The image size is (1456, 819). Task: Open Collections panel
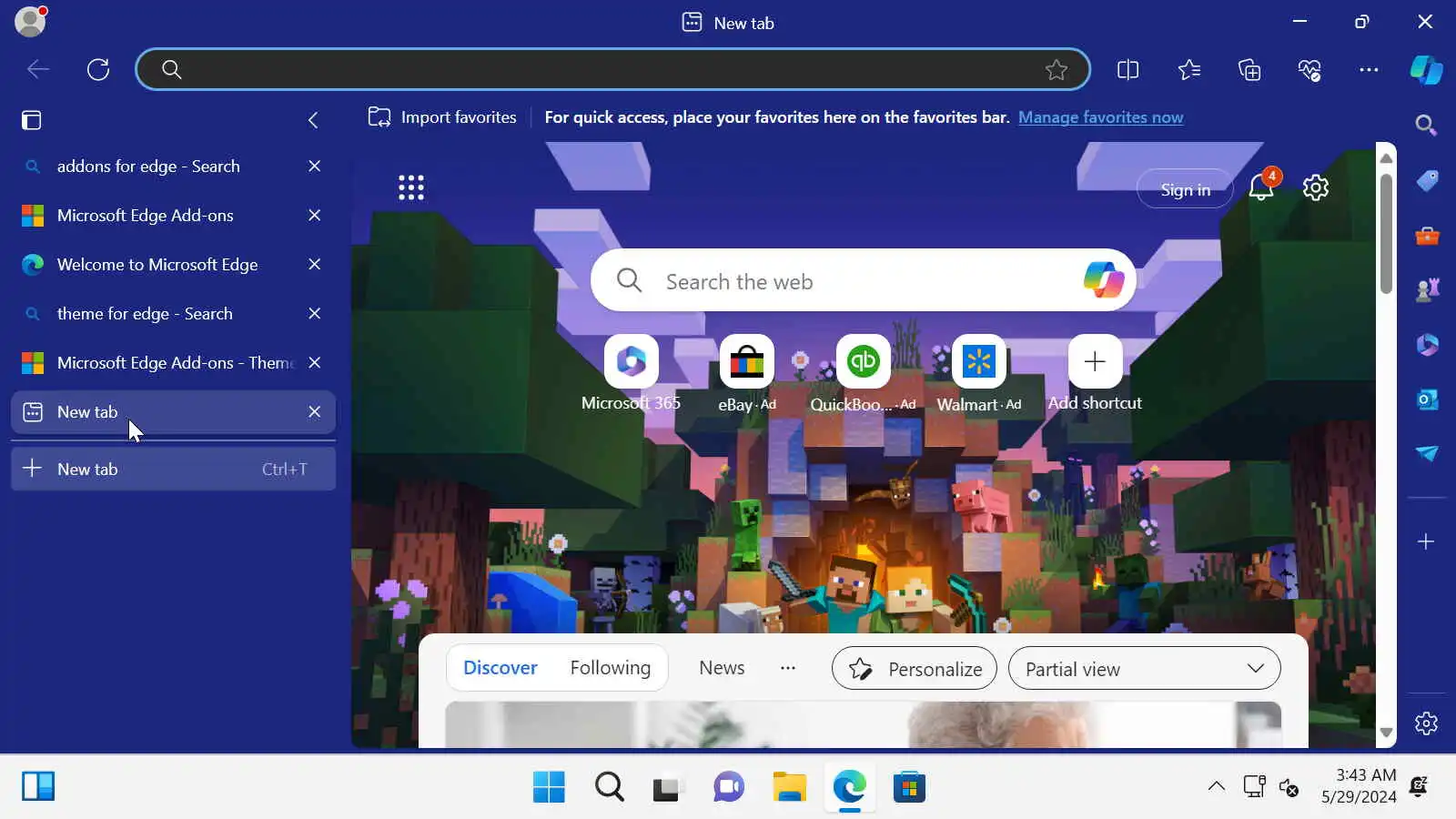(1249, 70)
